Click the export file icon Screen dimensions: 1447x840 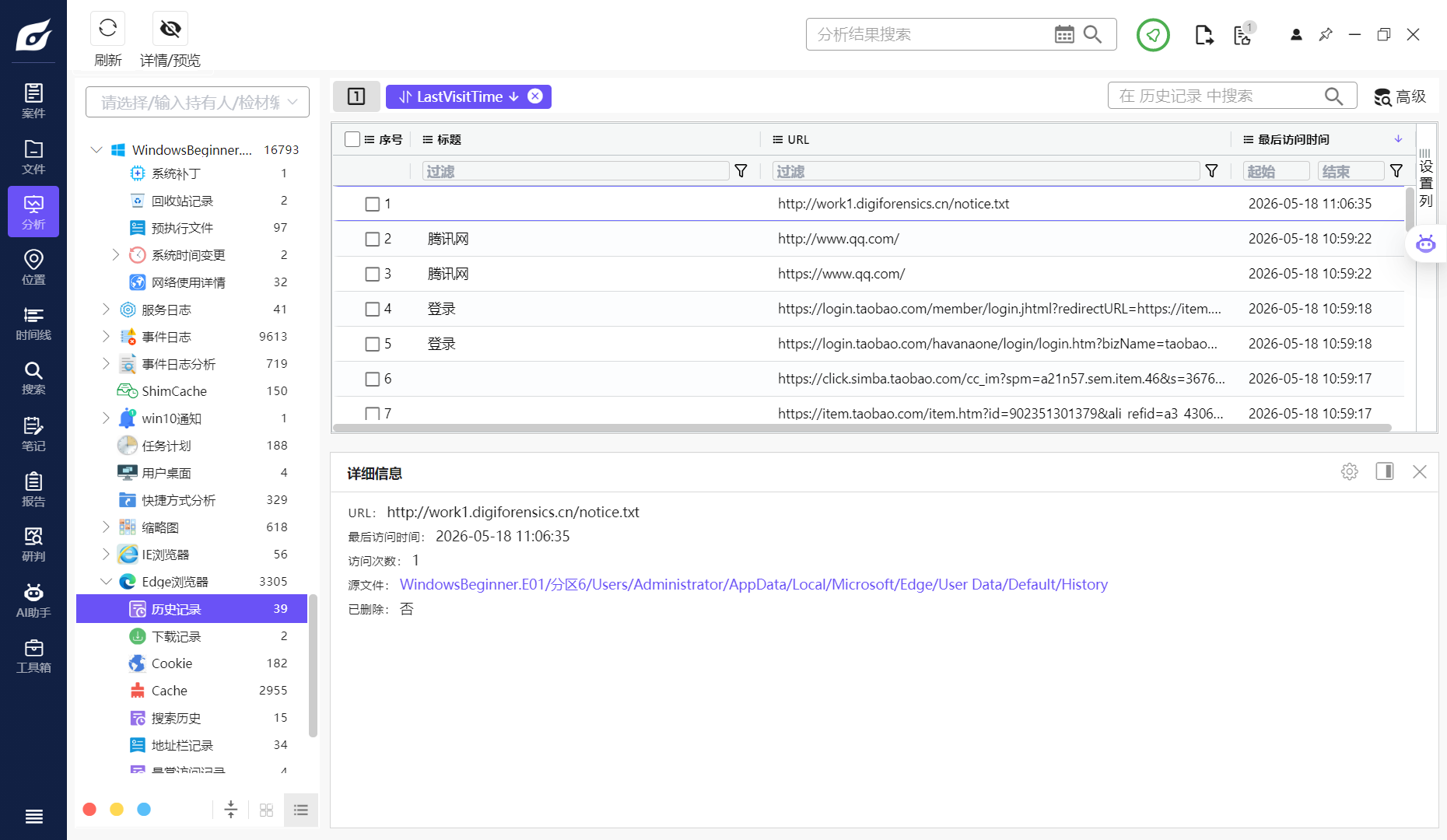tap(1203, 34)
